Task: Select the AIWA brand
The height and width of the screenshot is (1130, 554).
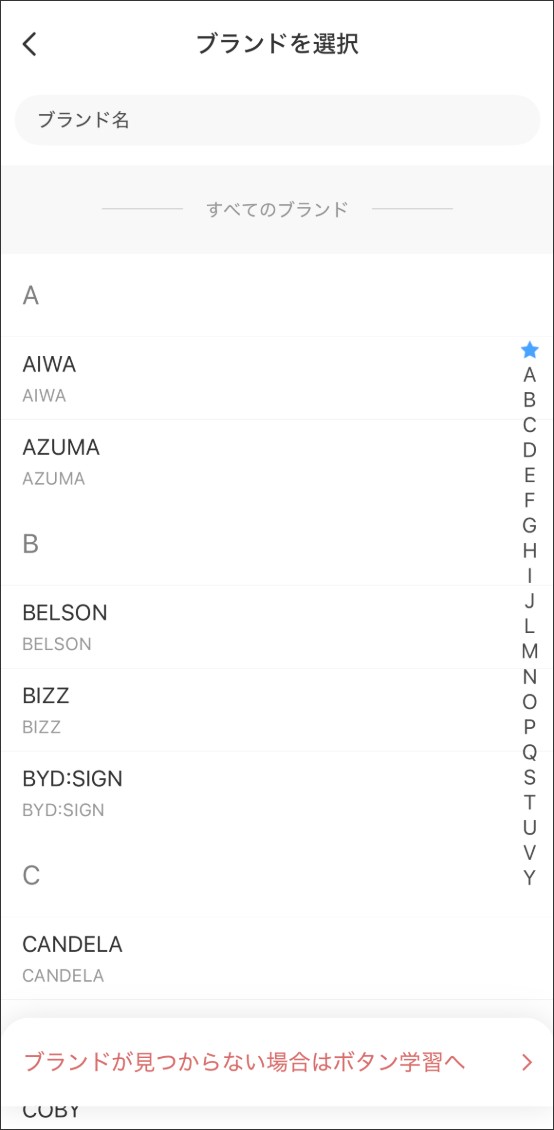Action: (277, 378)
